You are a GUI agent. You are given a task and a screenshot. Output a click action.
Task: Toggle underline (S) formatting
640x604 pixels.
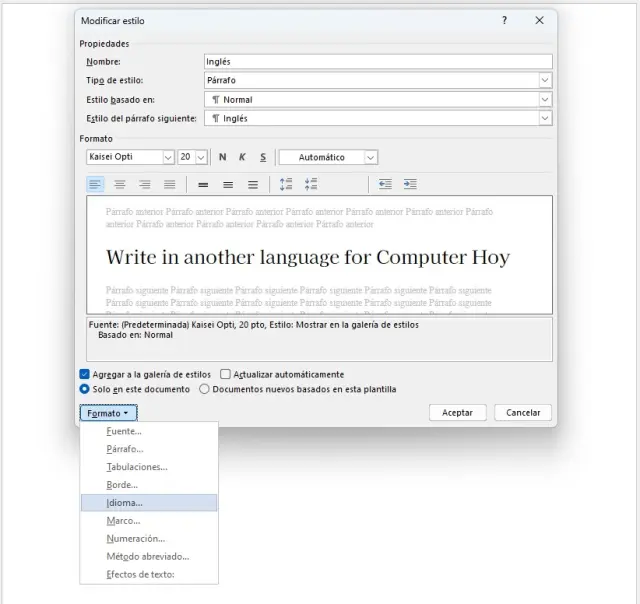[x=263, y=157]
